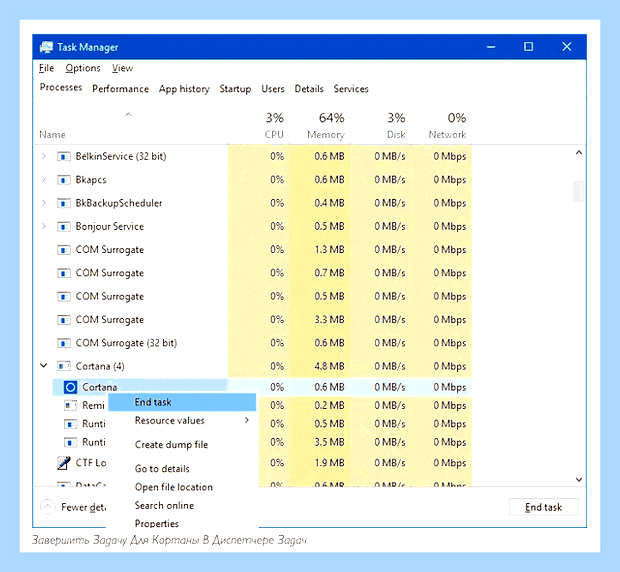Click the End task button at bottom right
The height and width of the screenshot is (572, 620).
[x=543, y=507]
